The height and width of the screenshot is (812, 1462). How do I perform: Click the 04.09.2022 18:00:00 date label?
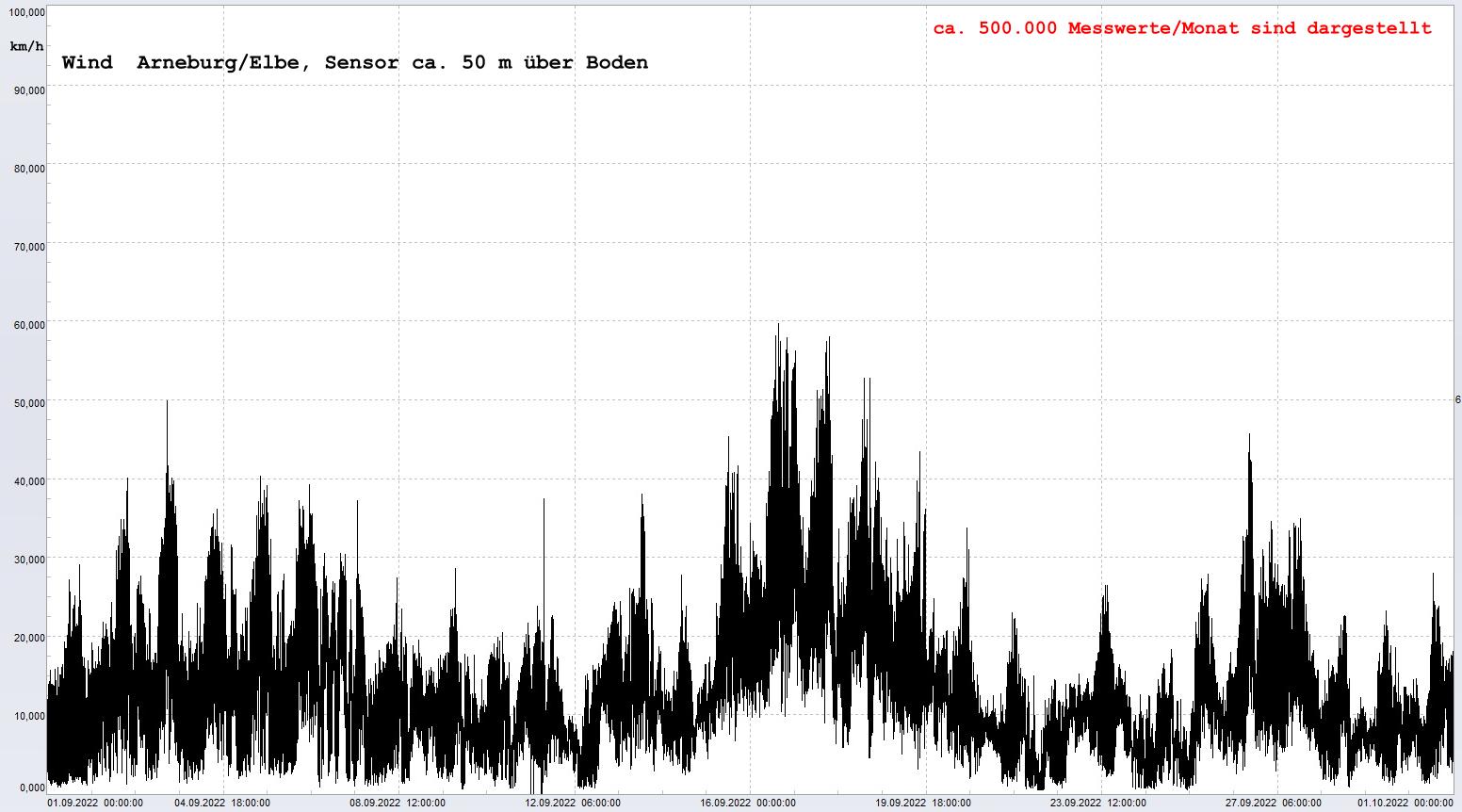coord(222,804)
